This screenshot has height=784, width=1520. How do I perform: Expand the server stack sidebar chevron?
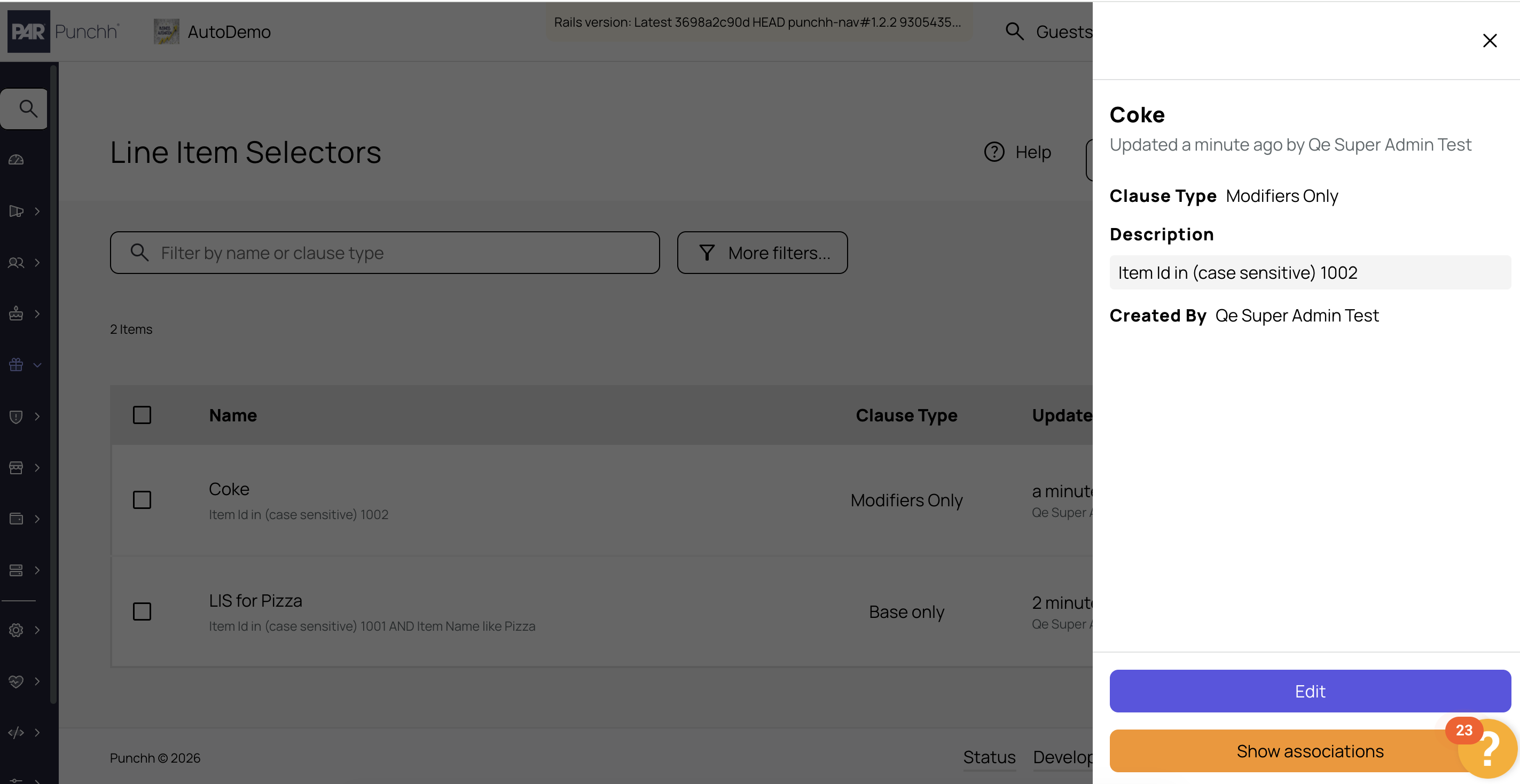tap(37, 570)
